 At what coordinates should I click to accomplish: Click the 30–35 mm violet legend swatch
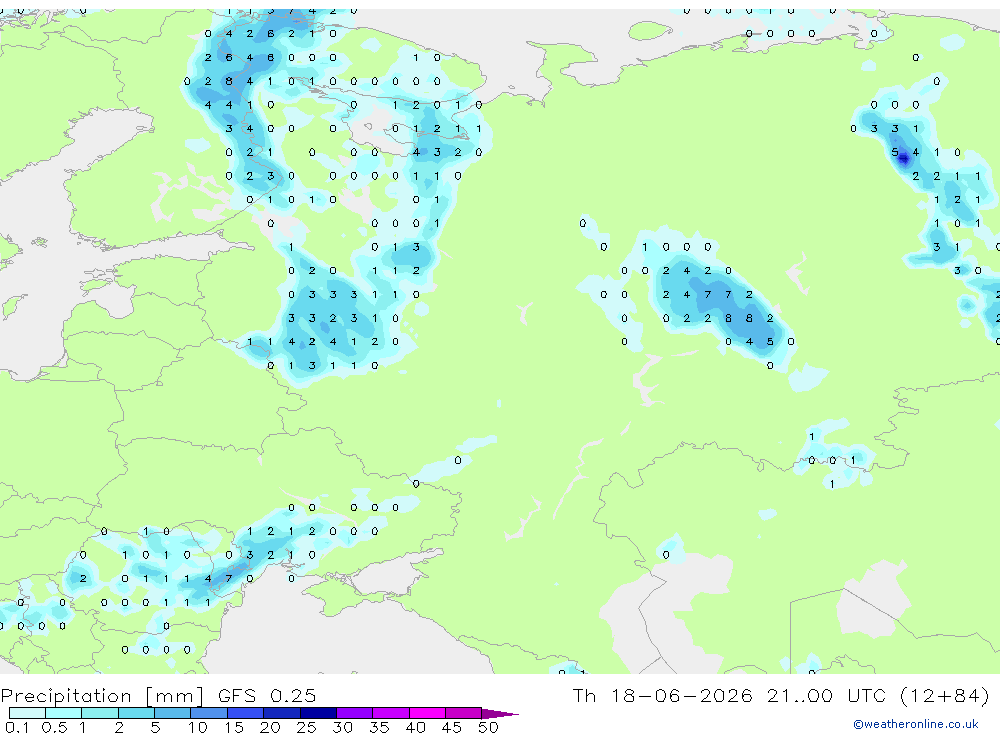[354, 713]
